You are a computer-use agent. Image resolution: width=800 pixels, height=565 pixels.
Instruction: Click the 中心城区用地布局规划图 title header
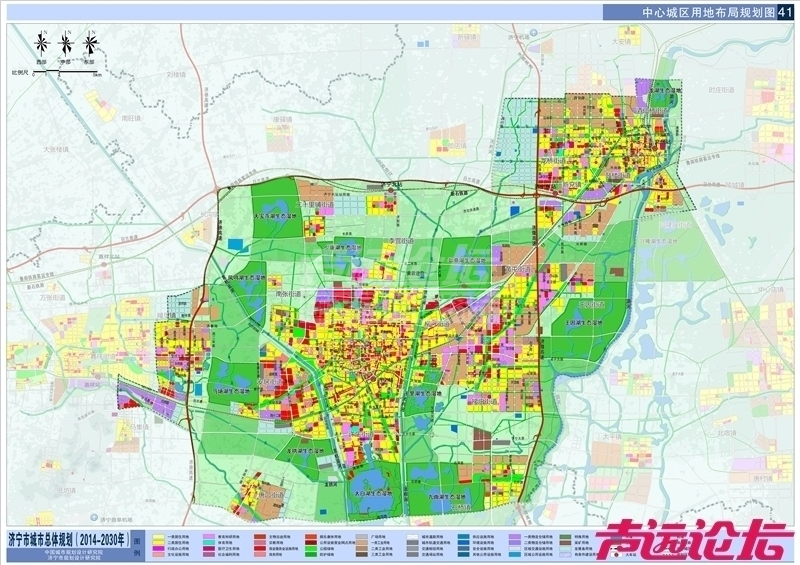[x=702, y=10]
